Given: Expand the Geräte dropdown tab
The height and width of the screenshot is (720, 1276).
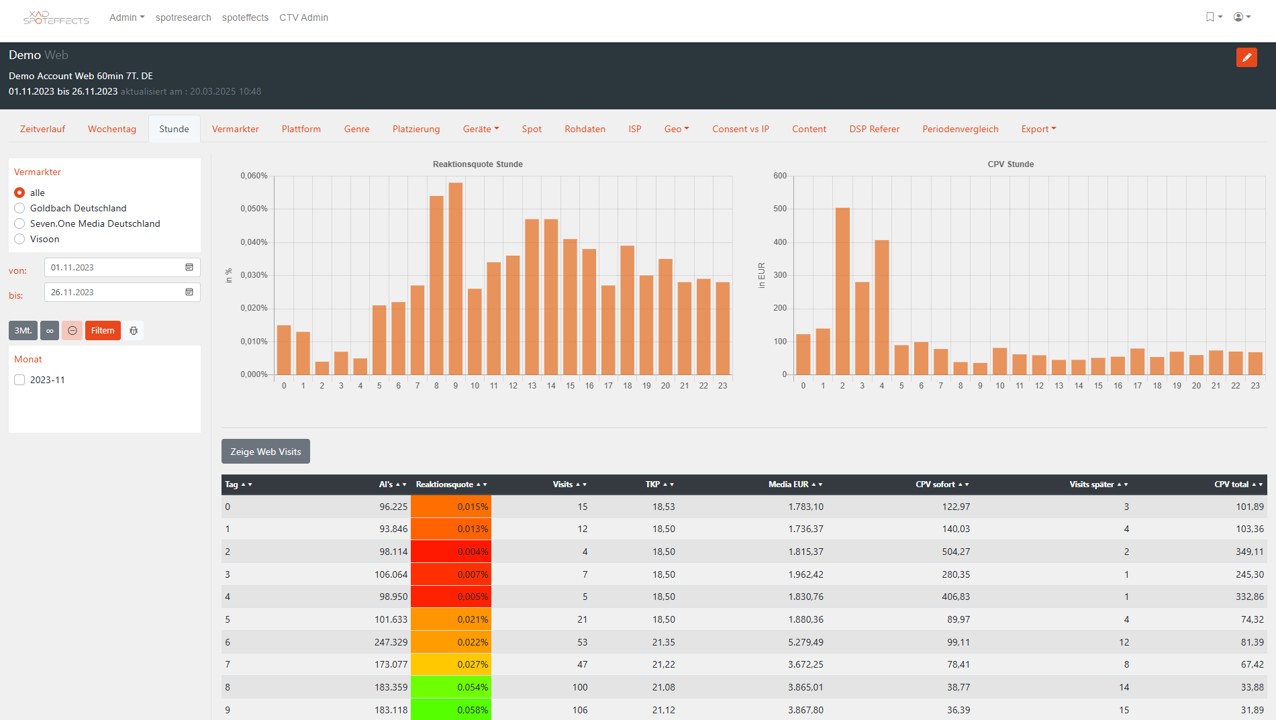Looking at the screenshot, I should pos(480,129).
